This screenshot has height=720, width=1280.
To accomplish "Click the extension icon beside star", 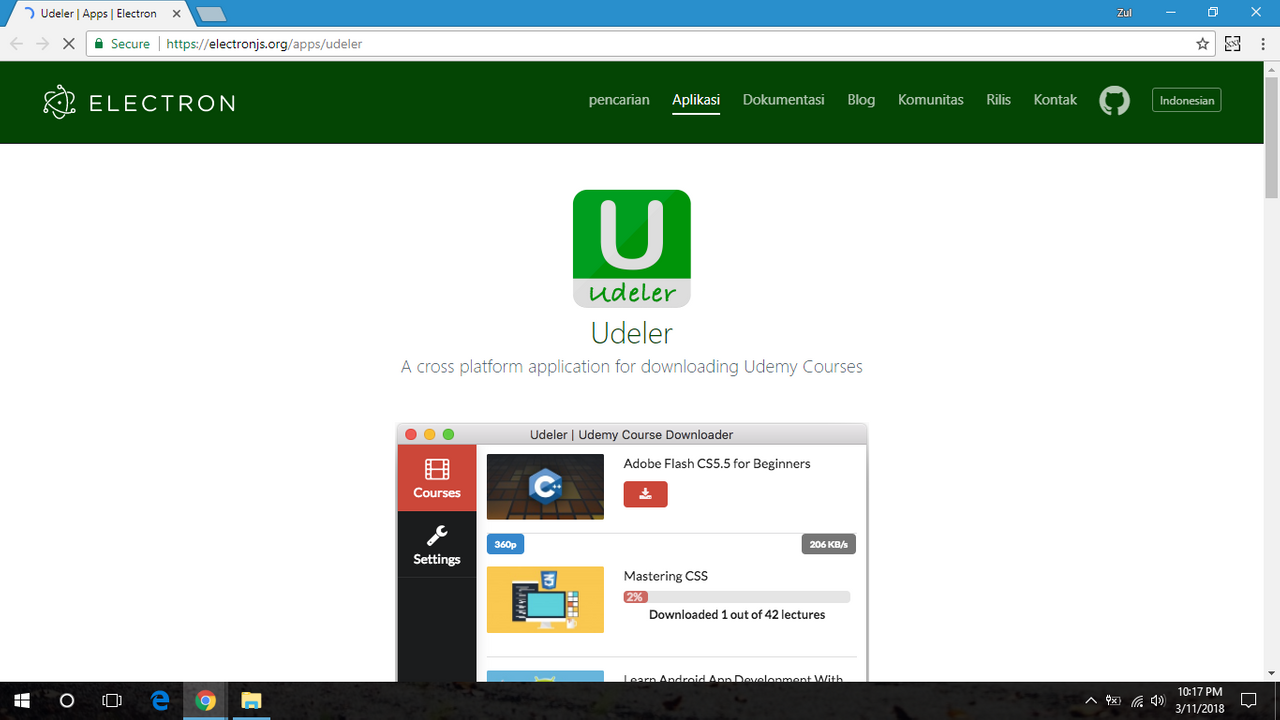I will [x=1233, y=44].
